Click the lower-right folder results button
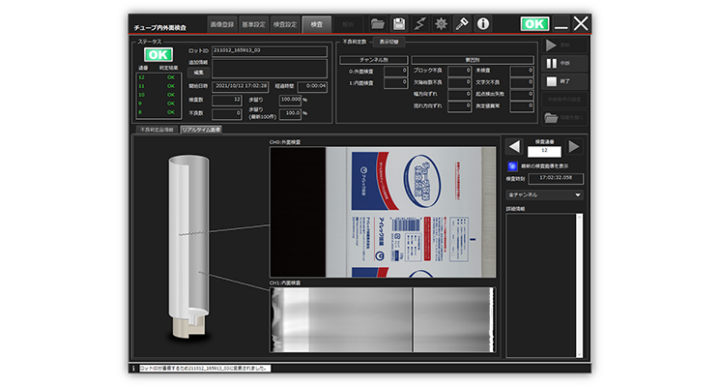 click(564, 118)
